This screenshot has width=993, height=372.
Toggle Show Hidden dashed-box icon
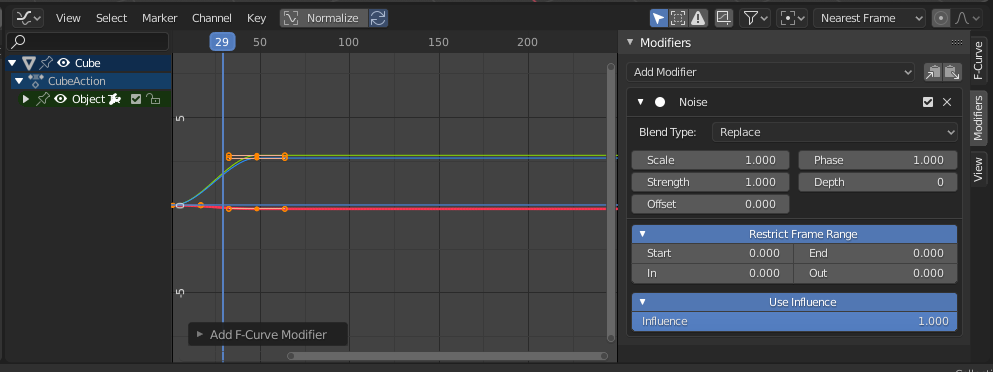(678, 18)
